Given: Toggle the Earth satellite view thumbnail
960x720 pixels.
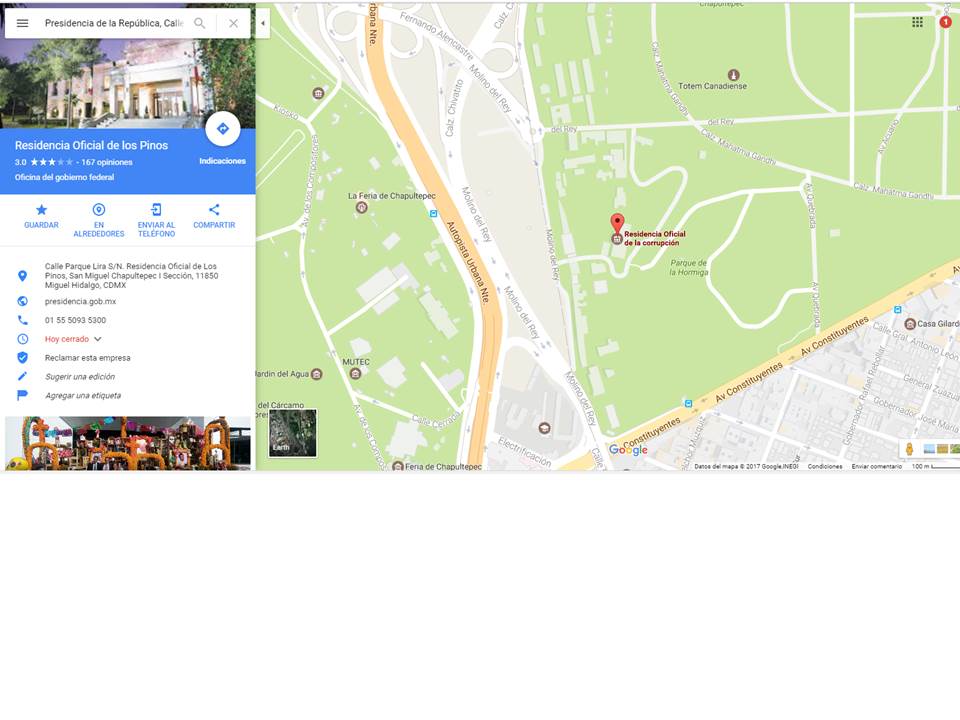Looking at the screenshot, I should (x=293, y=433).
